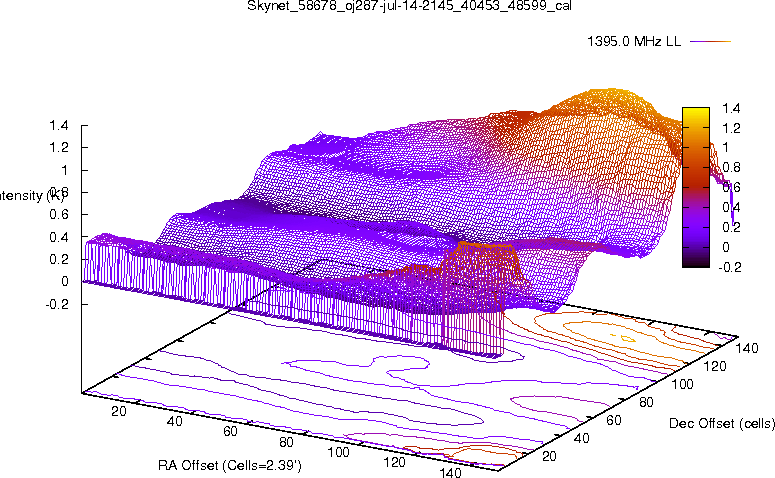Click the 60 tick on the Dec Offset axis
Image resolution: width=775 pixels, height=478 pixels.
coord(613,420)
